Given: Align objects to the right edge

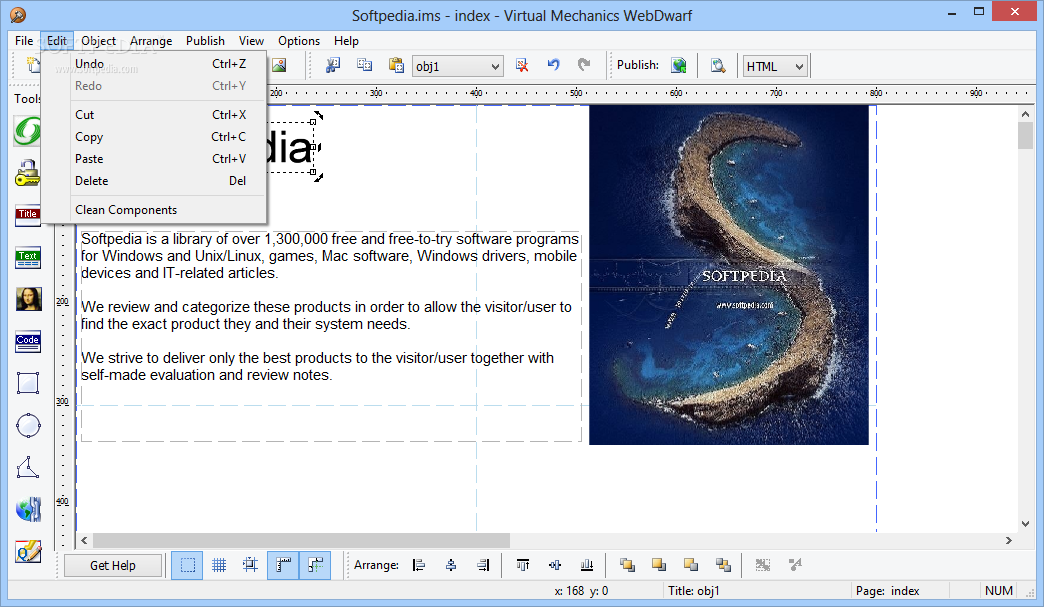Looking at the screenshot, I should point(483,565).
